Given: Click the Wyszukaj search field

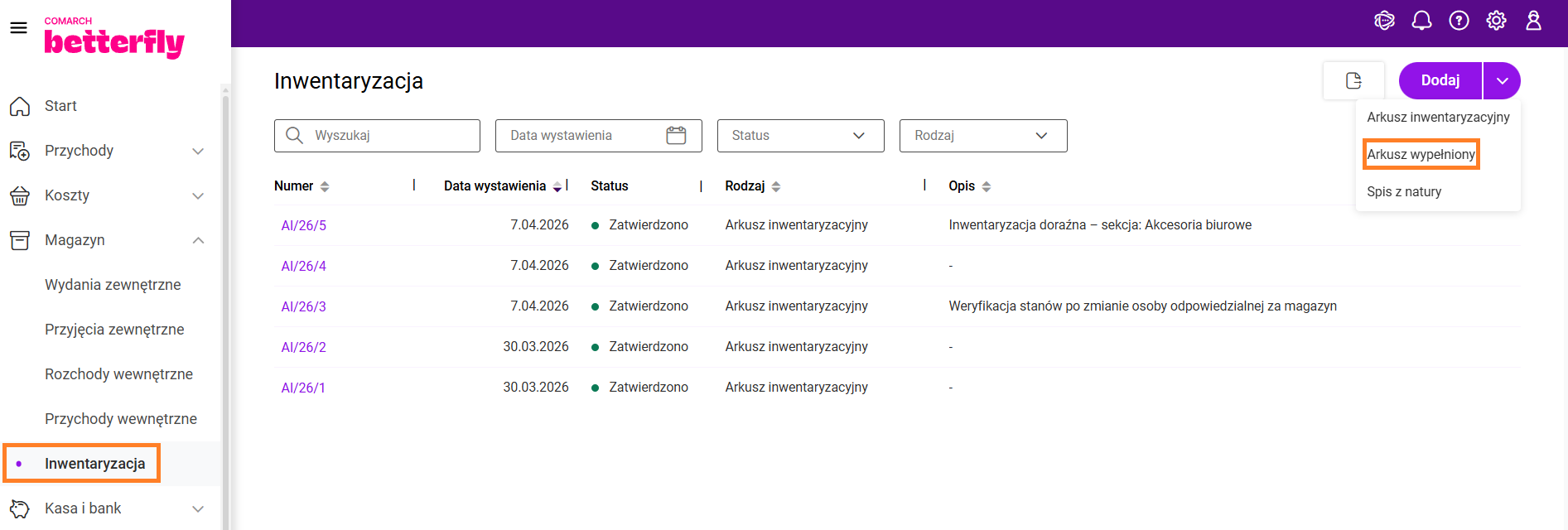Looking at the screenshot, I should [x=389, y=136].
